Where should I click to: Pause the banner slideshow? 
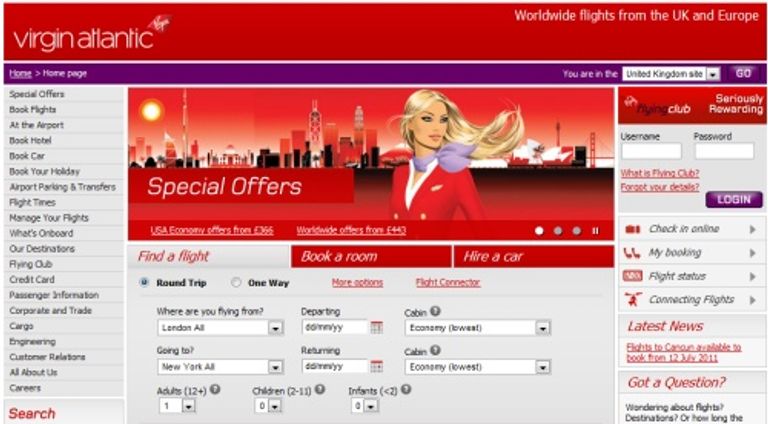596,231
